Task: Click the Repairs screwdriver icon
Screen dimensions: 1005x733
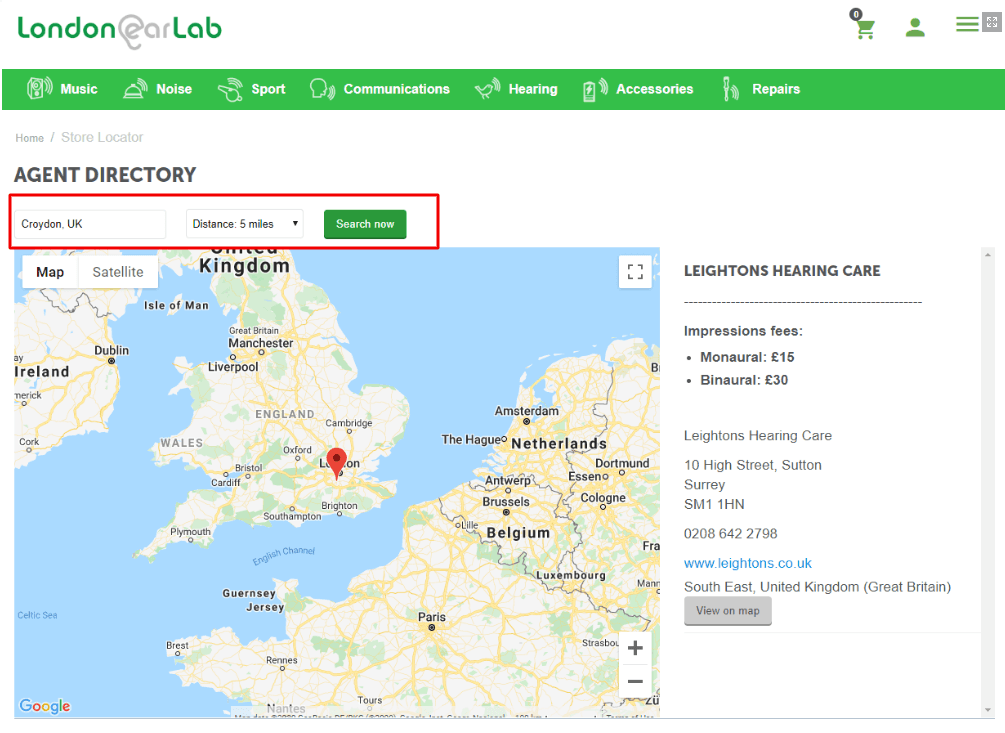Action: tap(731, 89)
